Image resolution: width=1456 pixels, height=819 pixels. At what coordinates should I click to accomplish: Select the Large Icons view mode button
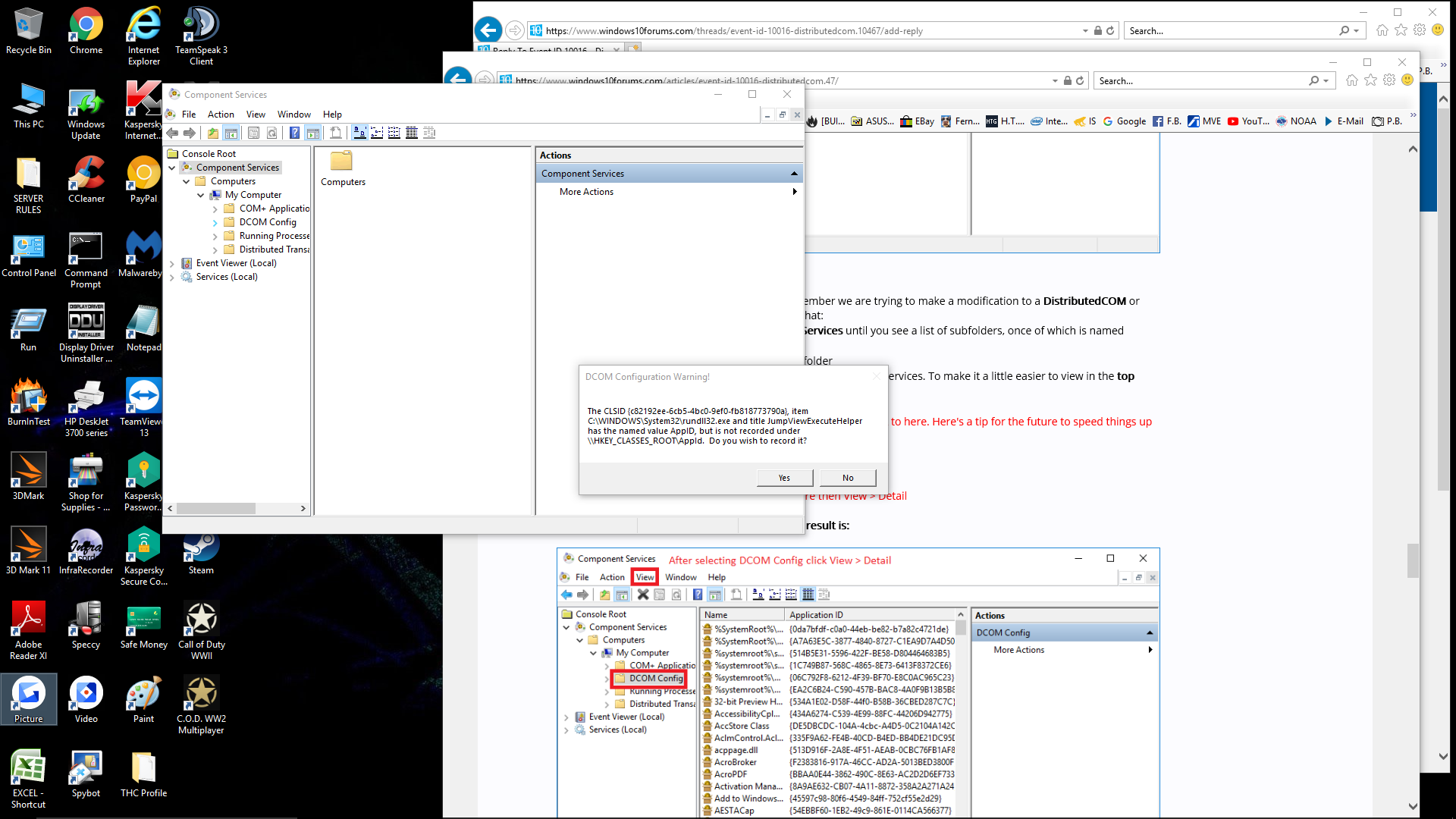coord(359,133)
